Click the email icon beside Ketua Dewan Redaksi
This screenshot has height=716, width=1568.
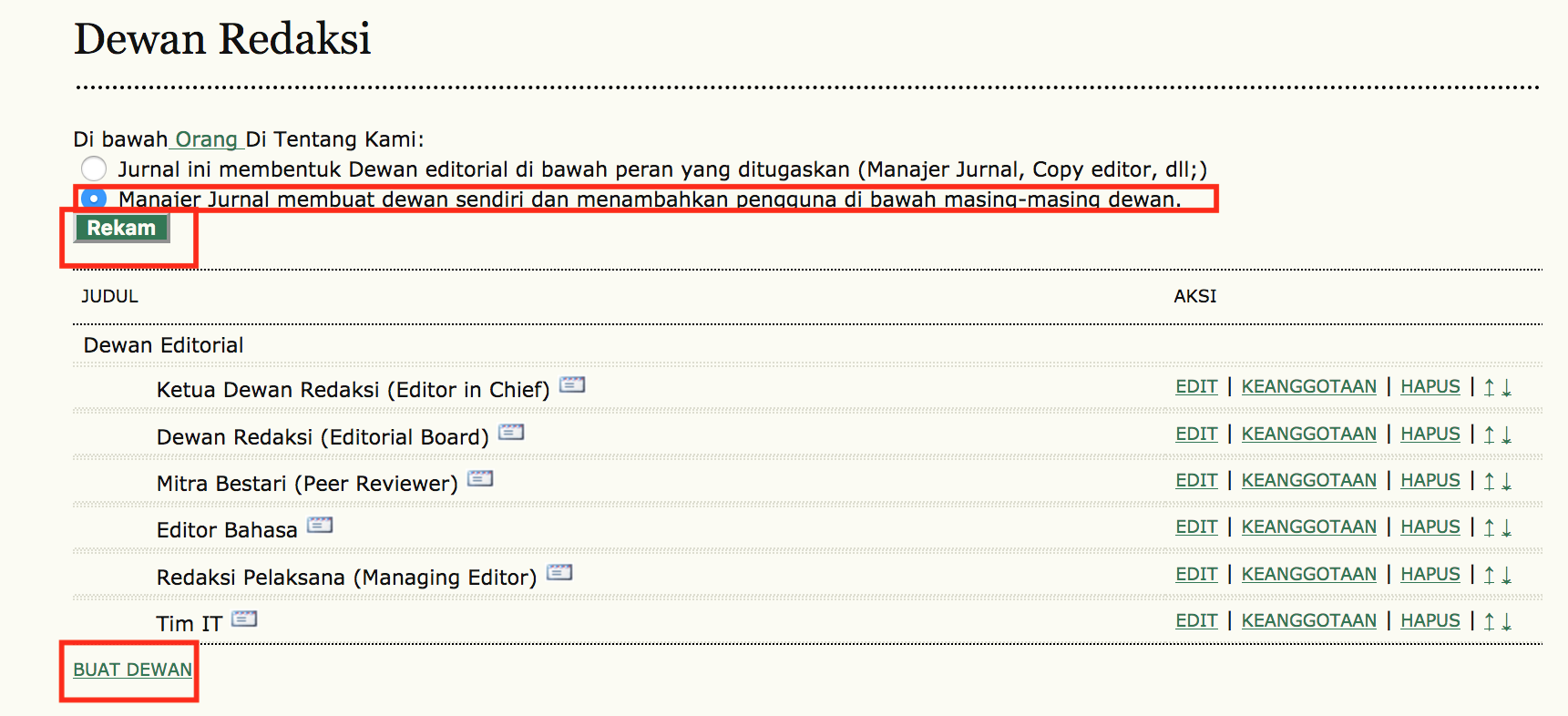pyautogui.click(x=571, y=384)
